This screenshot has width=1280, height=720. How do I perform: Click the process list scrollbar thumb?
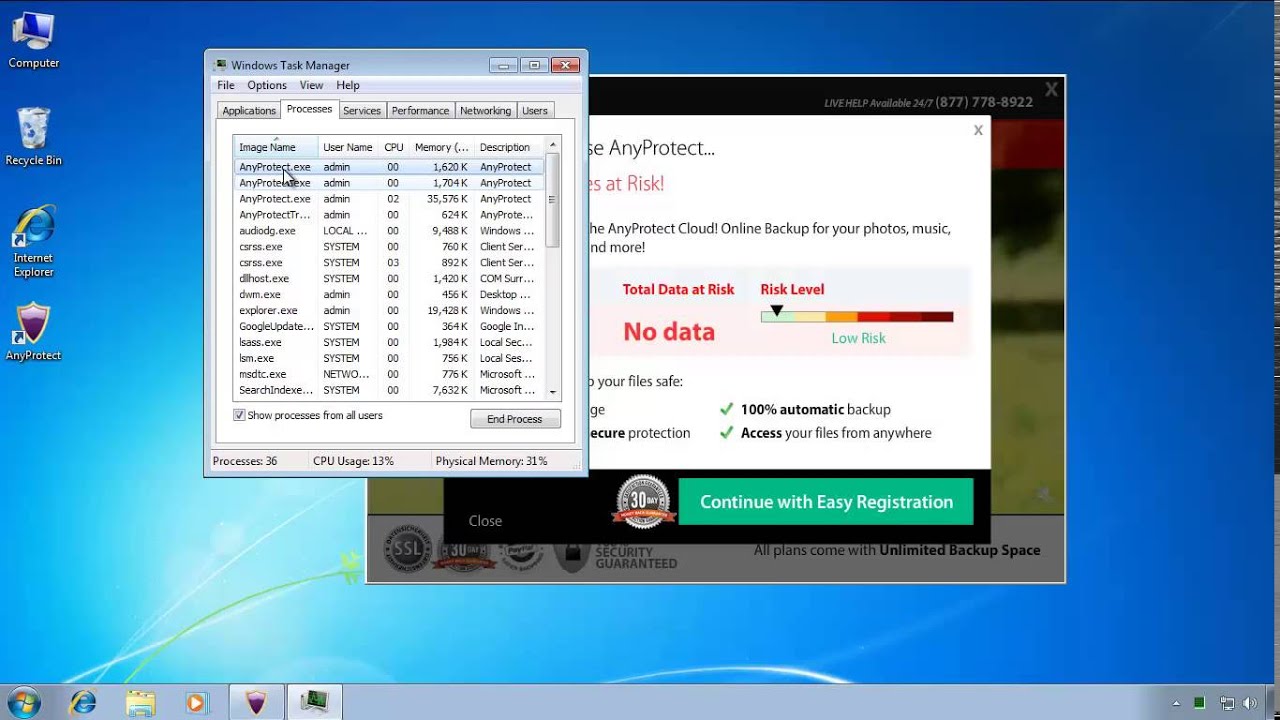click(552, 200)
